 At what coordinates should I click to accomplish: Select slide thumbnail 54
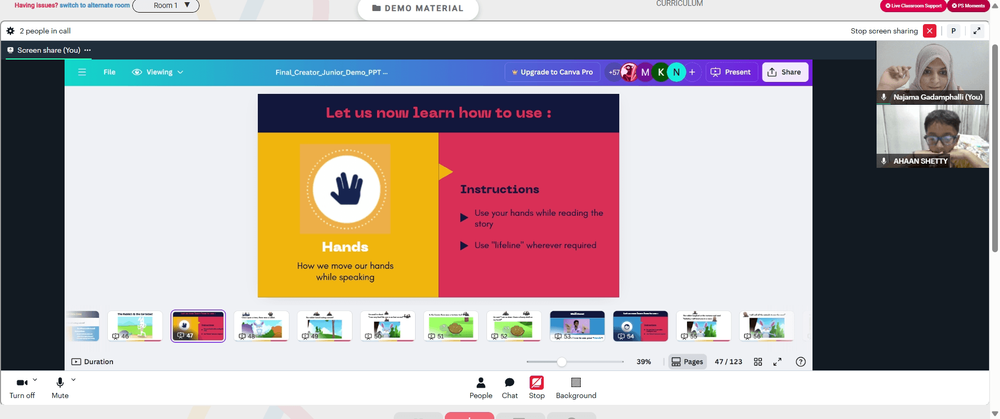click(640, 326)
